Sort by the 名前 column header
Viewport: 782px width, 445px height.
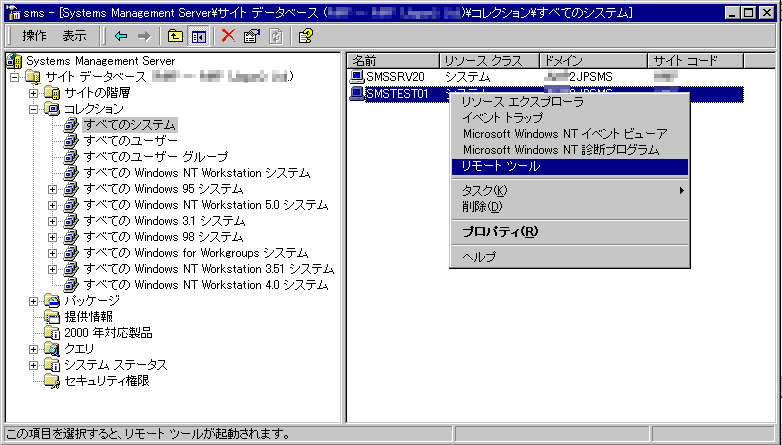click(393, 61)
